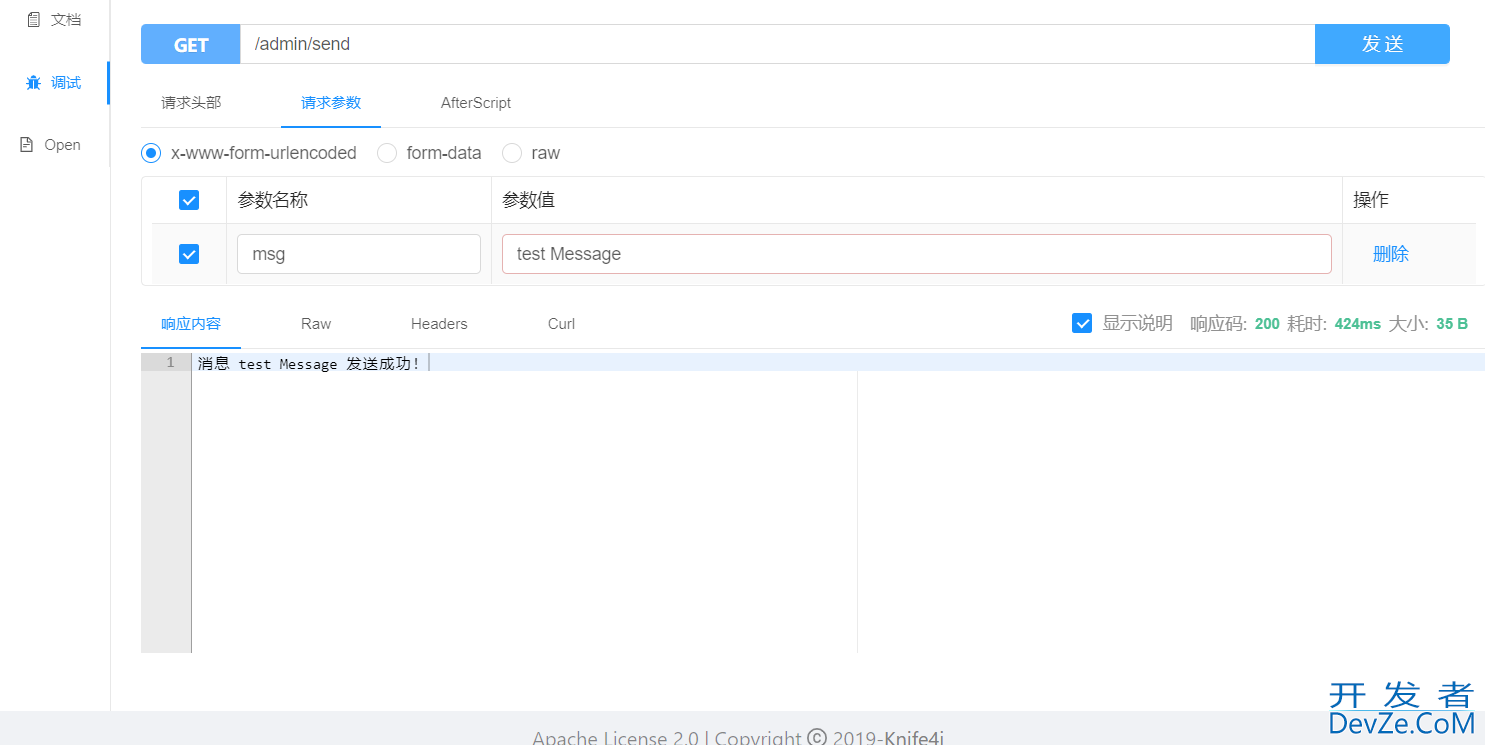Select the form-data radio button
1485x745 pixels.
(387, 153)
